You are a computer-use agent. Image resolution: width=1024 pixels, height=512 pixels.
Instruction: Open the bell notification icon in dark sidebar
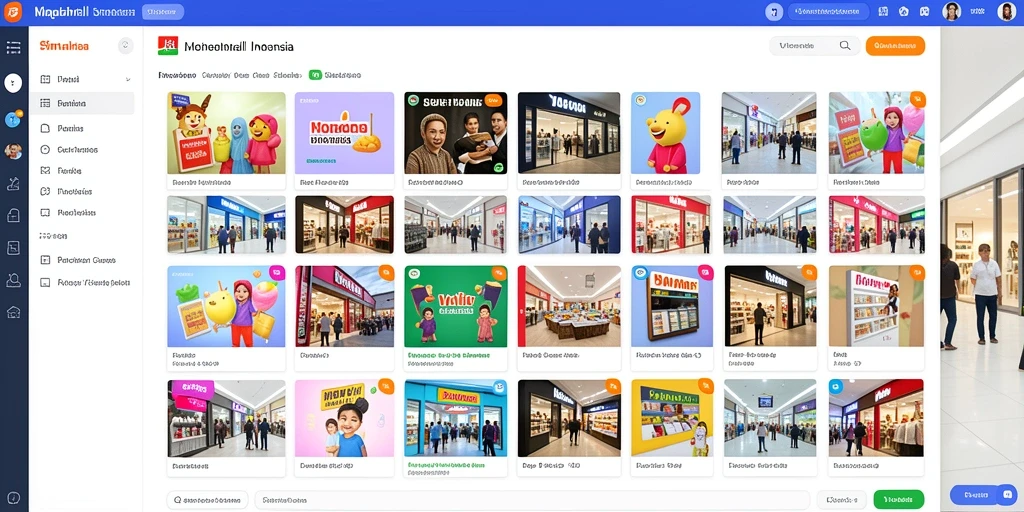(x=13, y=280)
